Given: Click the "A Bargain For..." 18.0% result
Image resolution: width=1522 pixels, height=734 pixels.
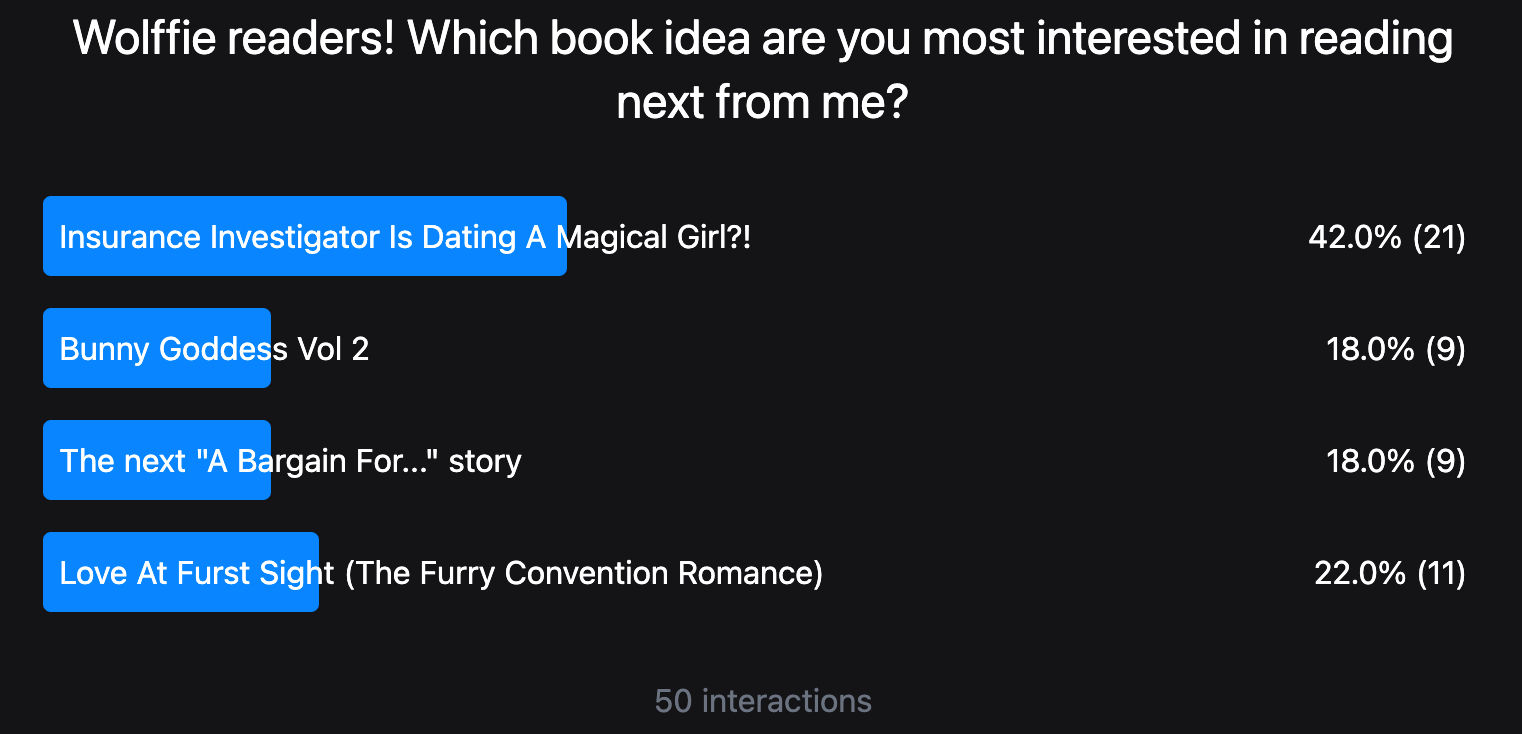Looking at the screenshot, I should click(x=1395, y=461).
